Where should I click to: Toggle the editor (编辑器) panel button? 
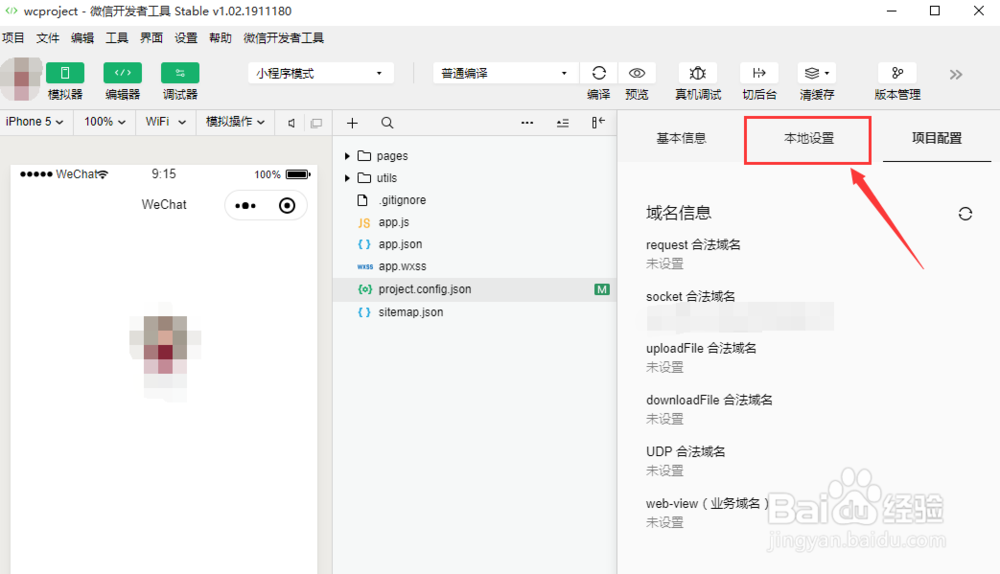pos(122,73)
